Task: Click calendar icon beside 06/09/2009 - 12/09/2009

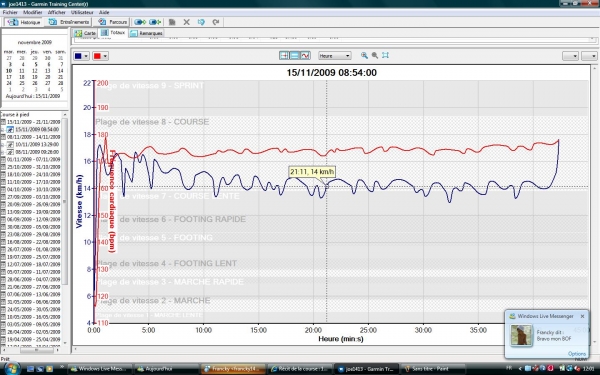Action: click(3, 219)
